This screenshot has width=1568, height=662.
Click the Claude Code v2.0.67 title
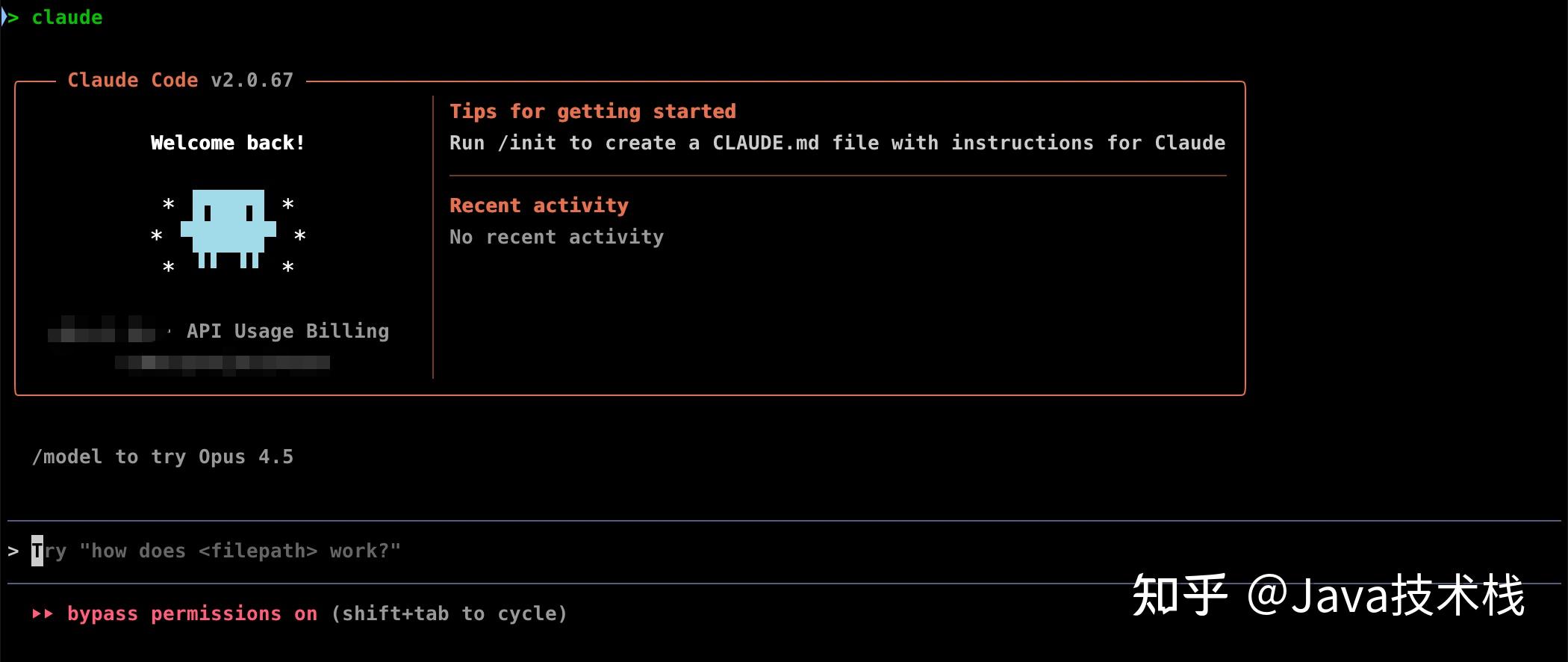click(x=180, y=80)
